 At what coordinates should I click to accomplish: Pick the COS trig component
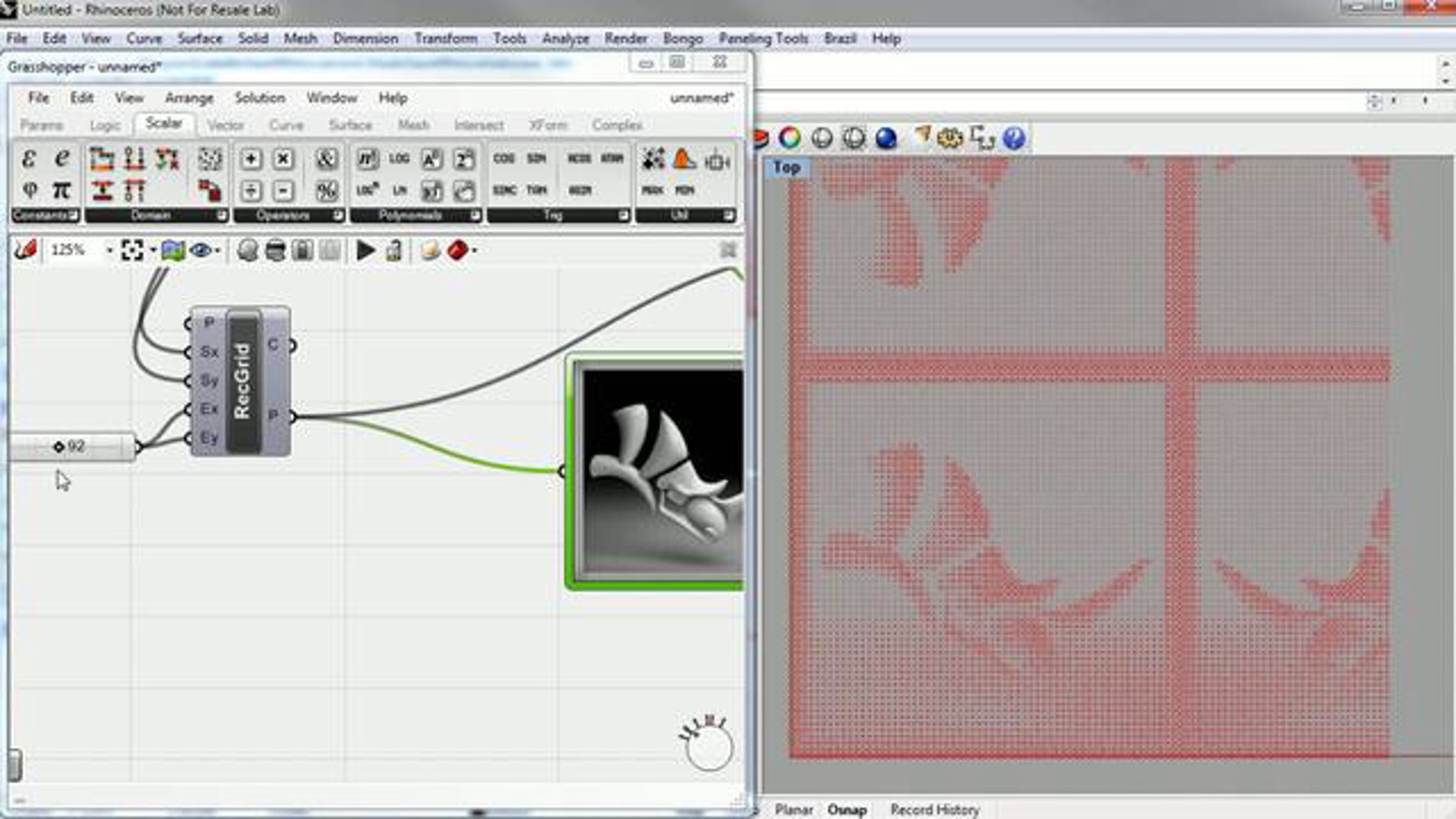click(x=504, y=158)
